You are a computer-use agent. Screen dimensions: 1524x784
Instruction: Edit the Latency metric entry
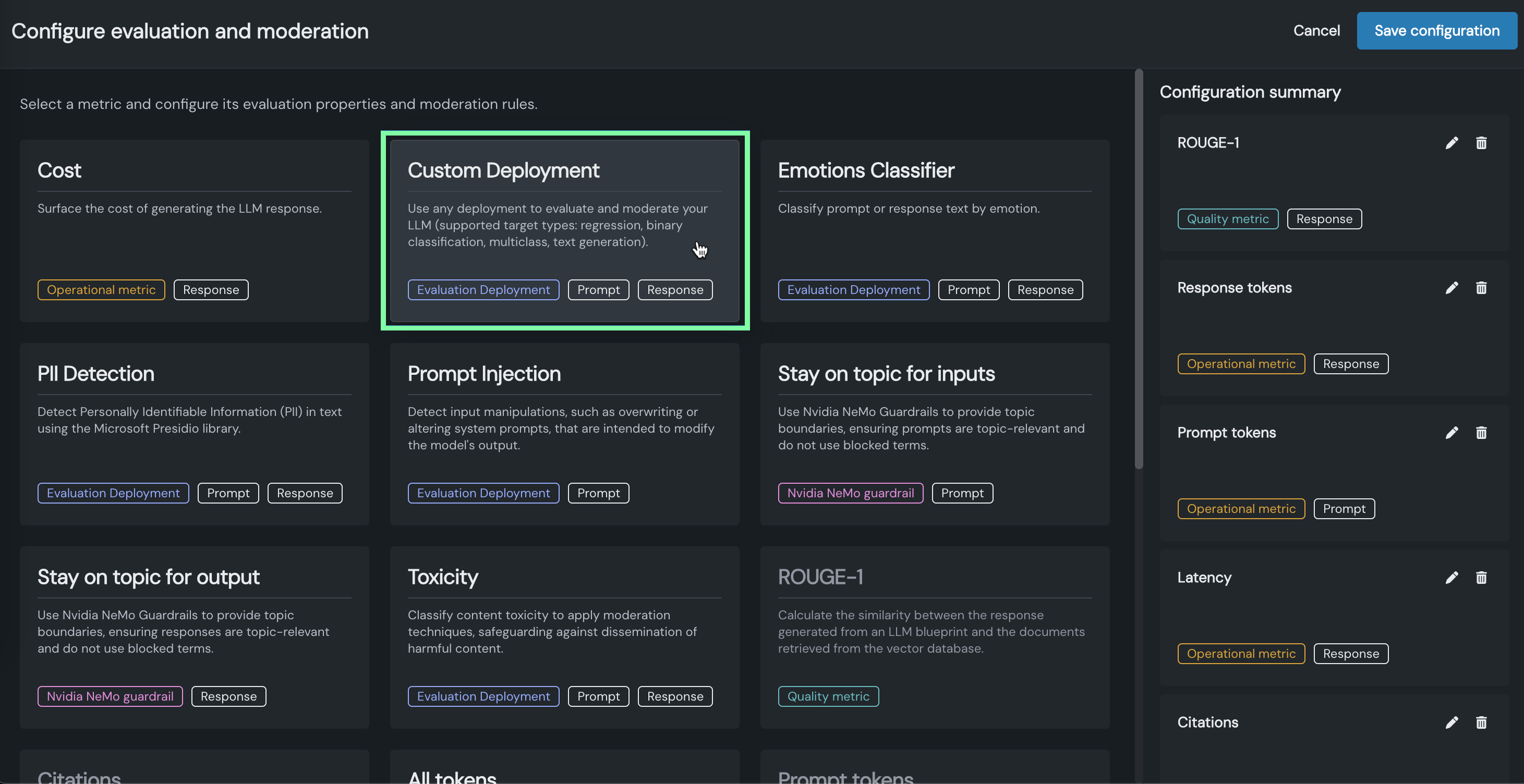pos(1451,578)
